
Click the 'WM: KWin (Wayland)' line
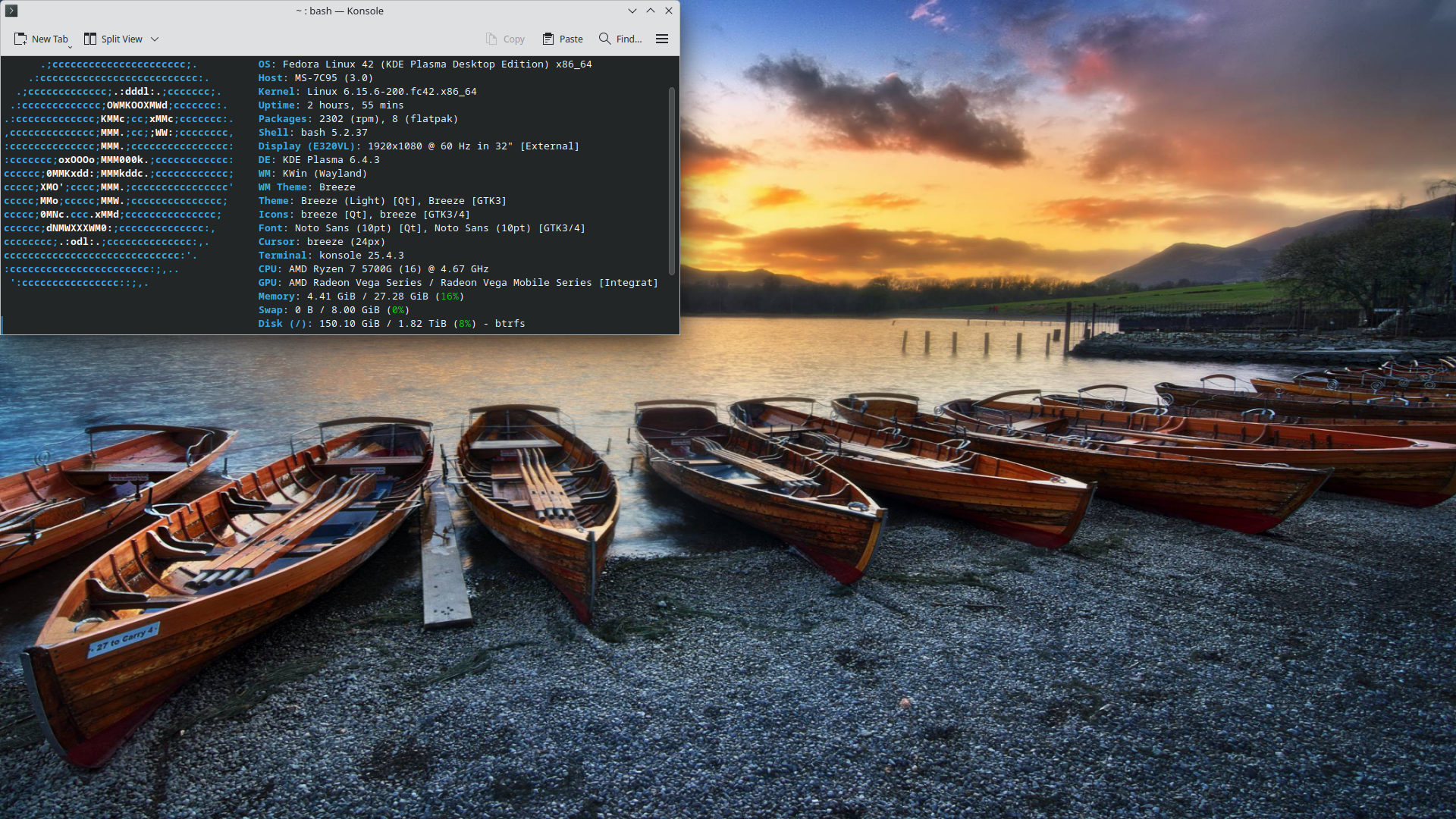[x=312, y=174]
